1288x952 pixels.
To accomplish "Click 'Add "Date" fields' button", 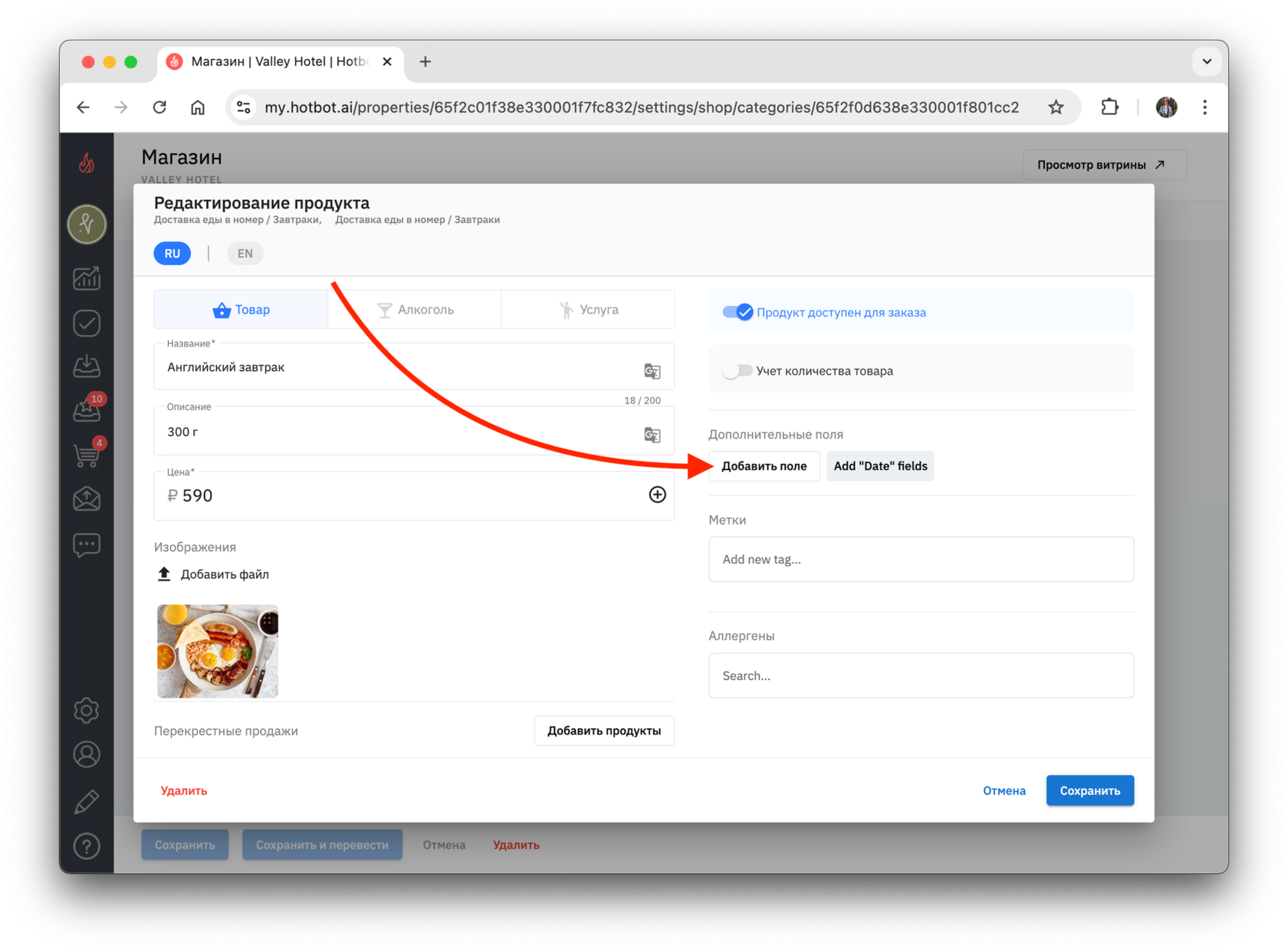I will point(880,466).
